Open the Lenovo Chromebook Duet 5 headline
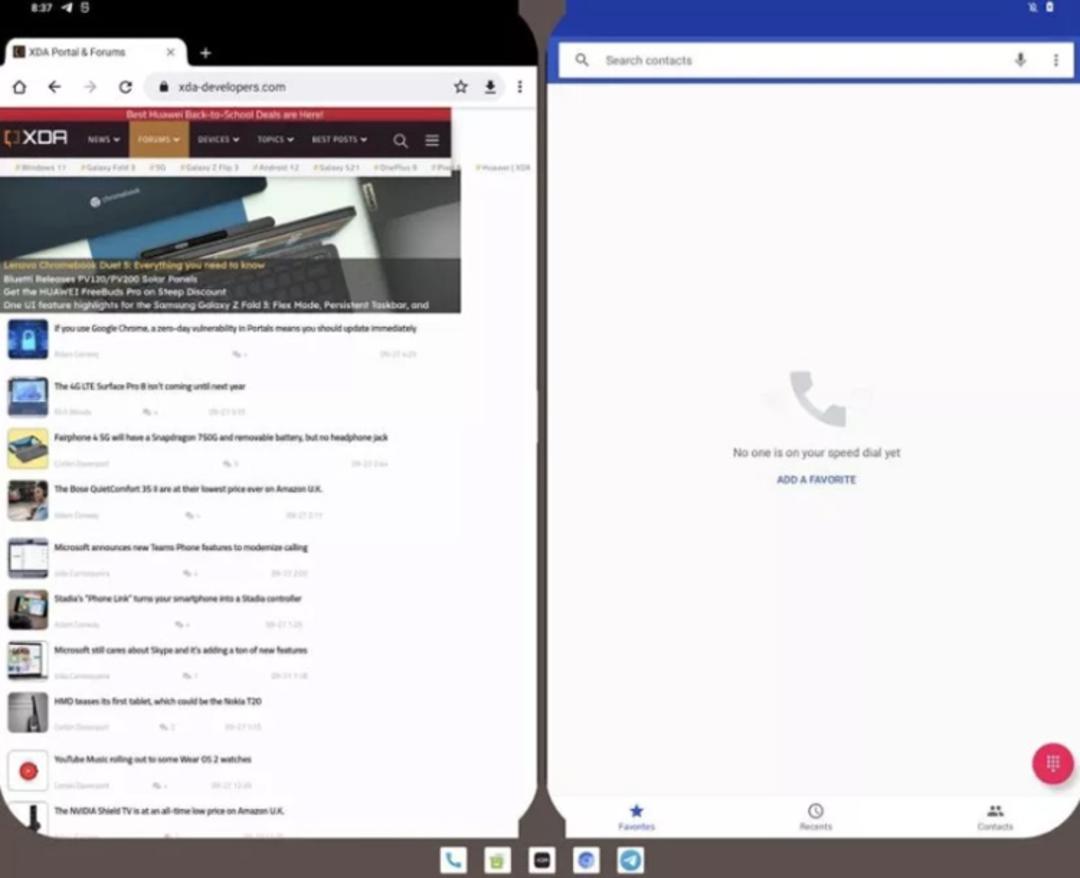Screen dimensions: 1080x878 pyautogui.click(x=134, y=265)
